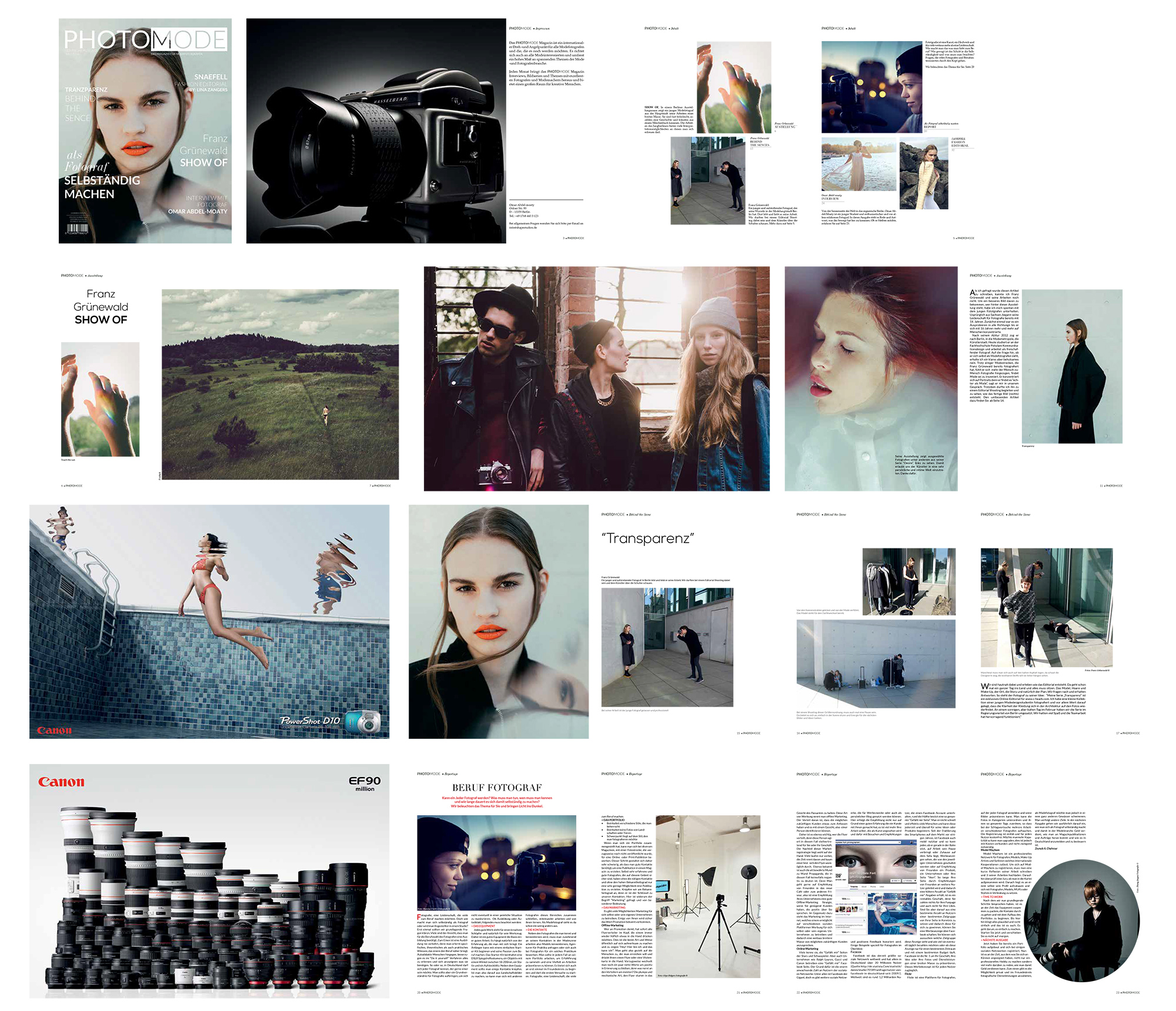Click the TRANZPARENZ cover teaser text
Viewport: 1176px width, 1011px height.
86,90
